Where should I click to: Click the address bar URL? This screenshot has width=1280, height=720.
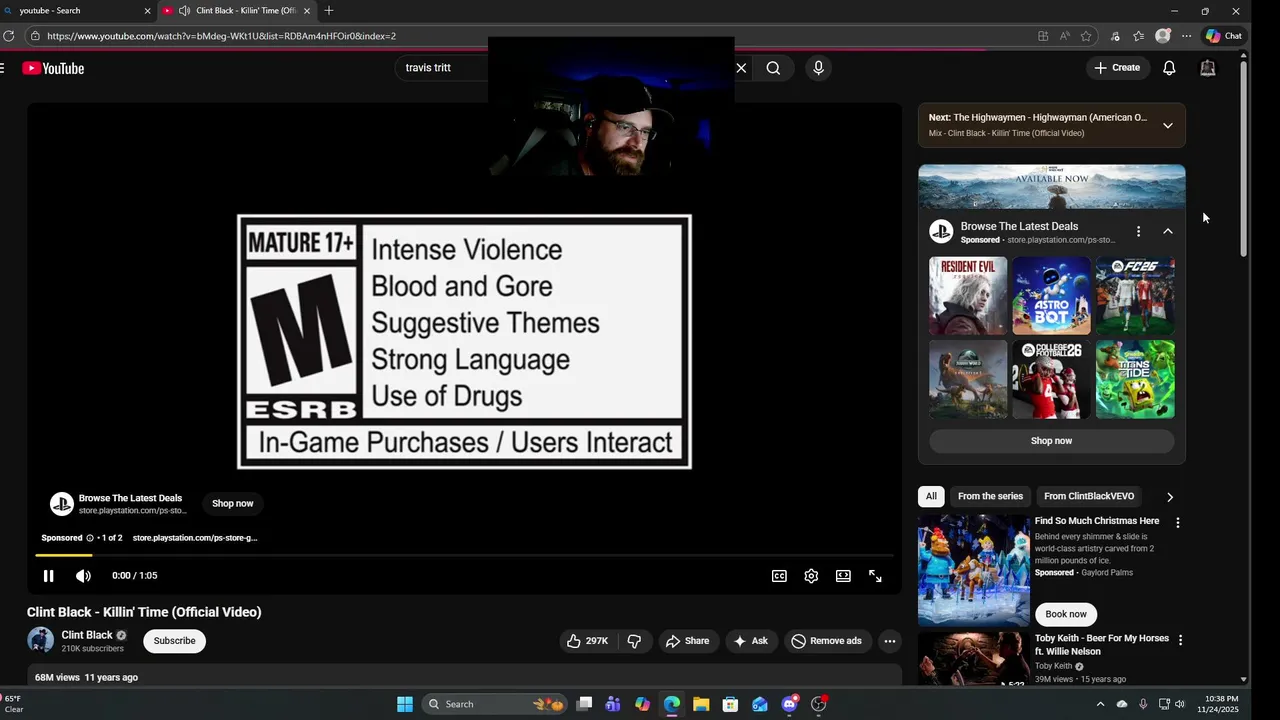click(x=221, y=36)
